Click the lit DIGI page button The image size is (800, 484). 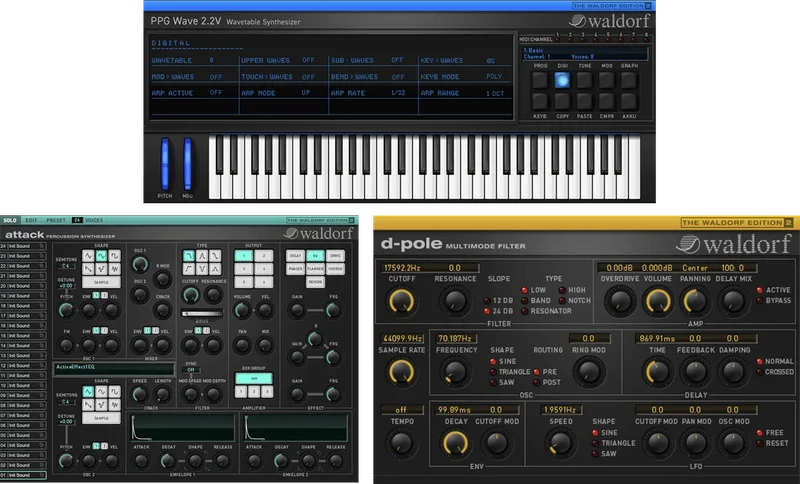(562, 80)
